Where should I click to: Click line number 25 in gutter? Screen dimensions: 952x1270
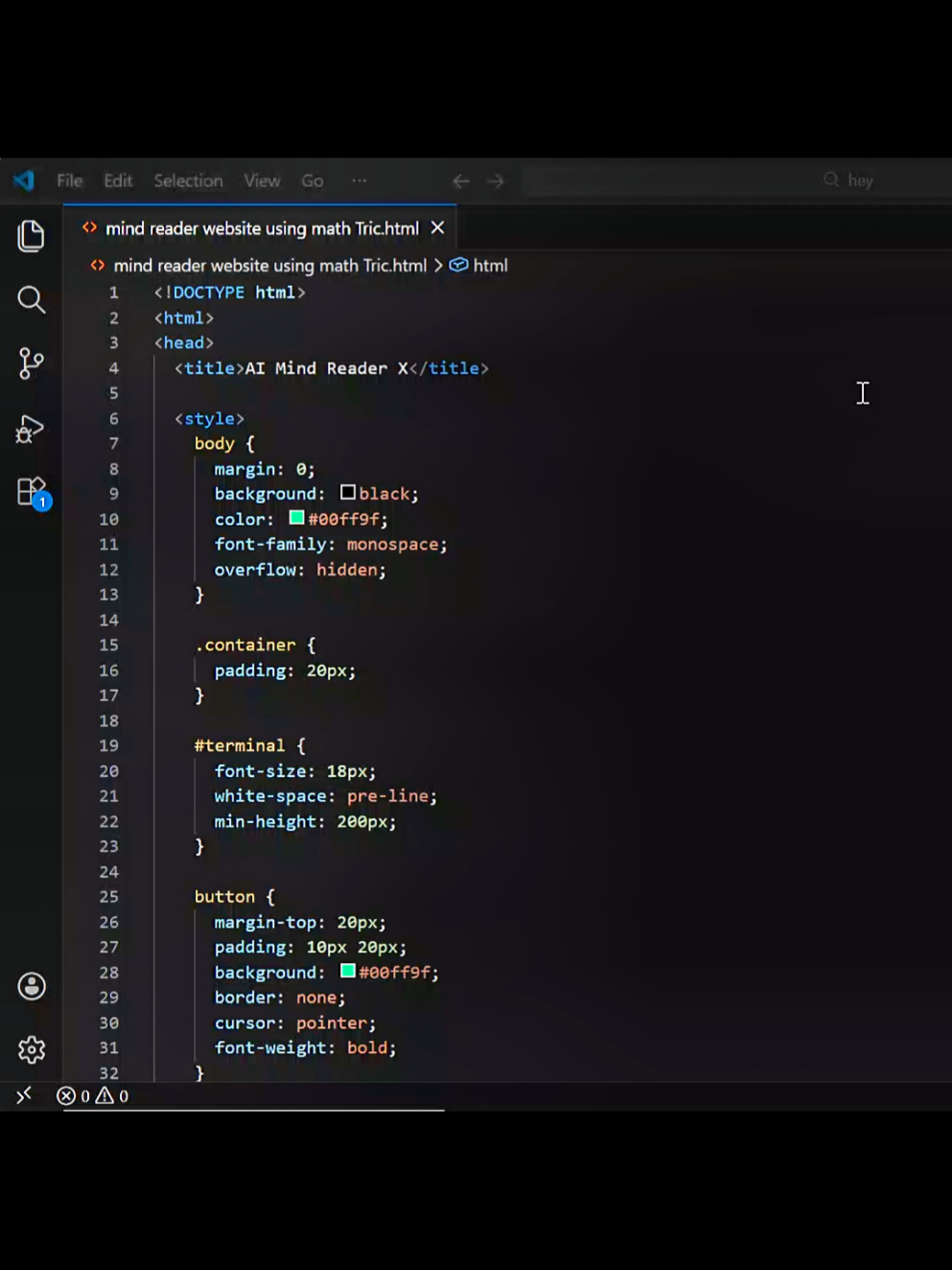tap(108, 897)
